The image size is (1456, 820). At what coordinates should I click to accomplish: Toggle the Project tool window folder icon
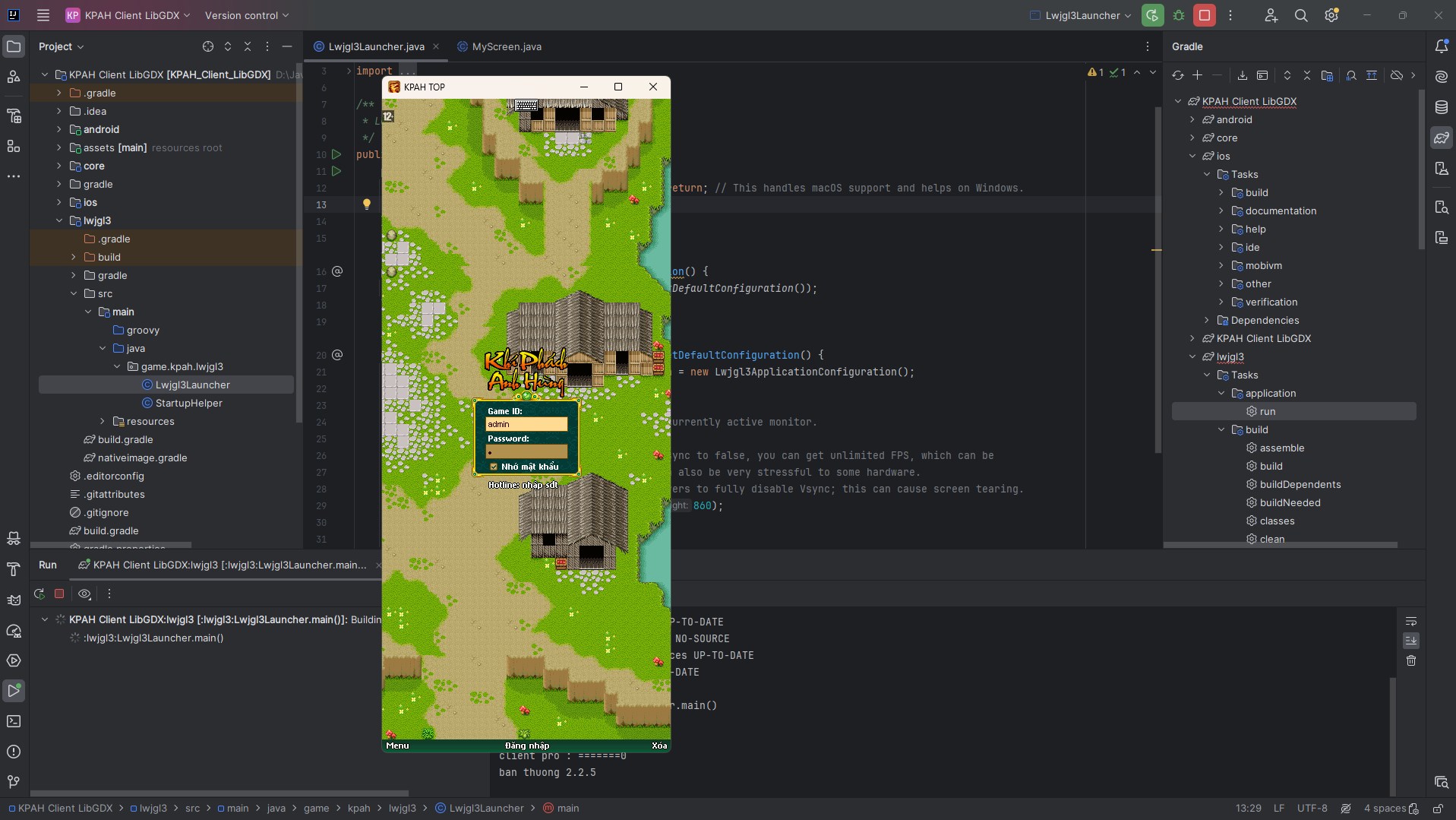tap(14, 46)
